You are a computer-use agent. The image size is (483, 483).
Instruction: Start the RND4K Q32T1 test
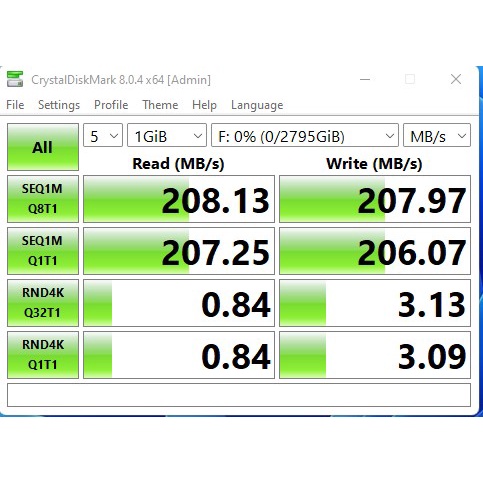pyautogui.click(x=43, y=303)
